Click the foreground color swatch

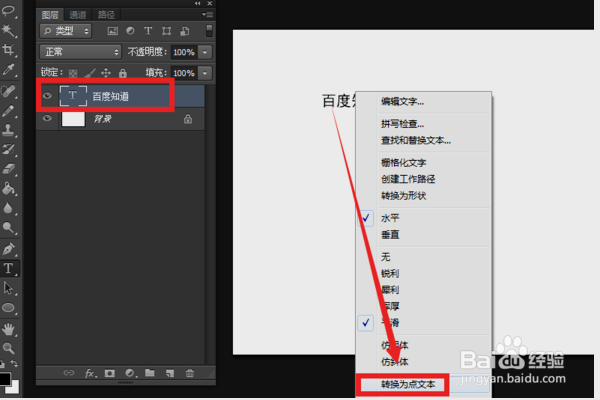[5, 379]
